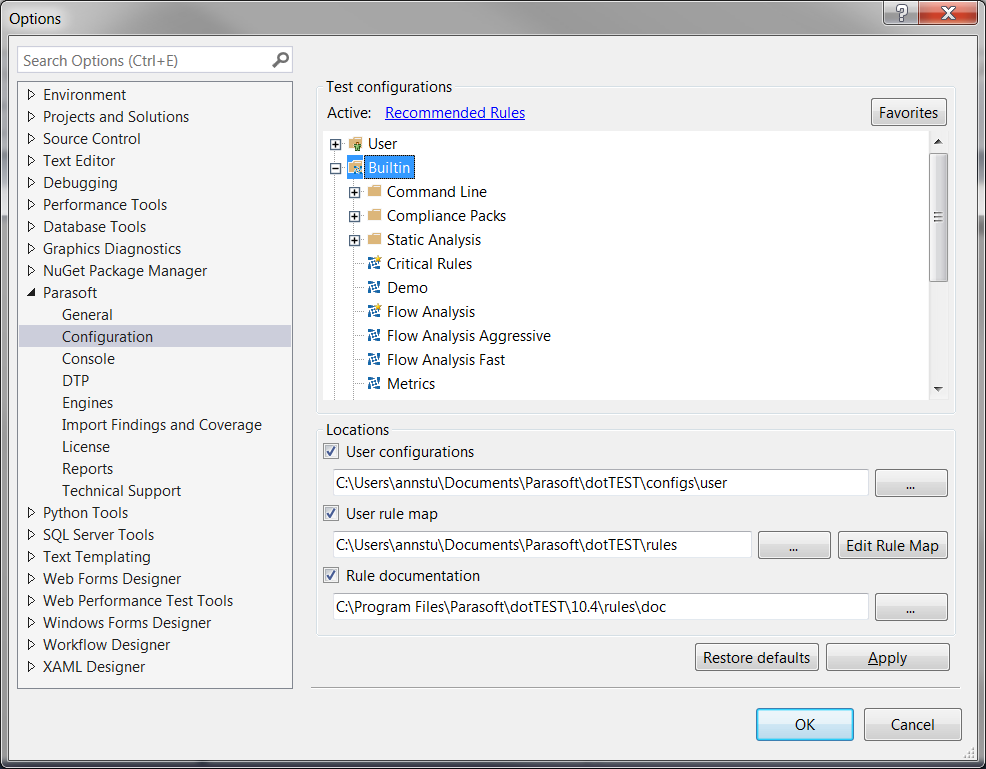986x769 pixels.
Task: Select the Web Forms Designer category
Action: click(112, 578)
